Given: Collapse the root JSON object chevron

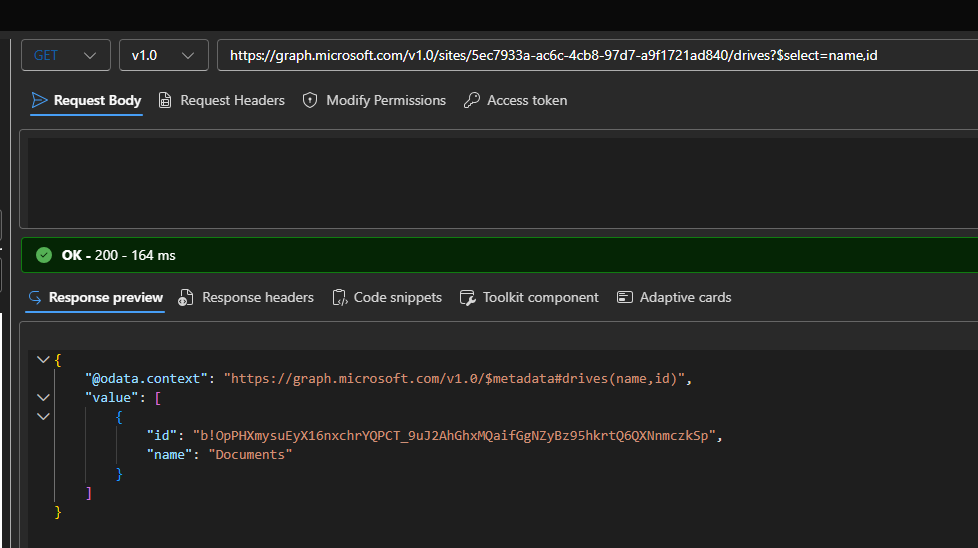Looking at the screenshot, I should point(42,360).
